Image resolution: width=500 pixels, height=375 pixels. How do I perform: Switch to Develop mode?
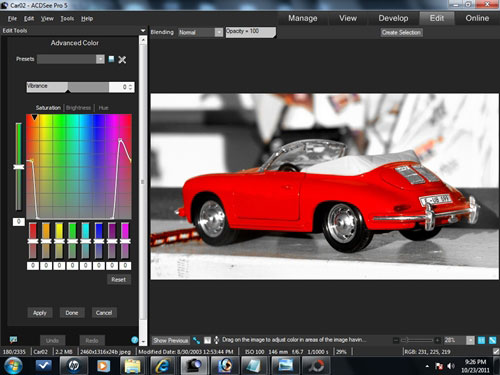(393, 18)
